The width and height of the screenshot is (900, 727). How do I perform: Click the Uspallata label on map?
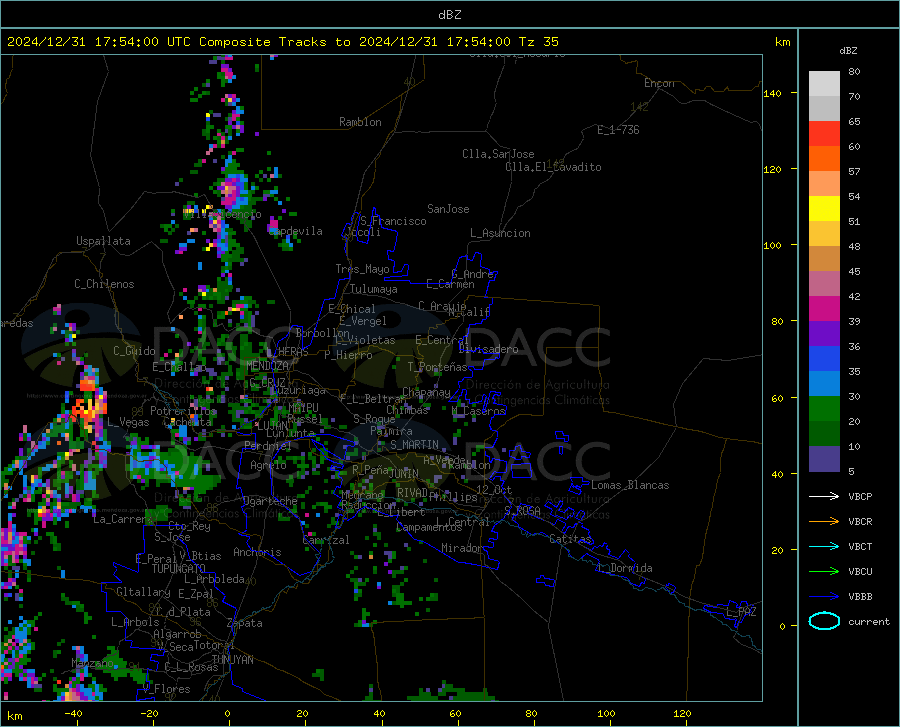(x=103, y=241)
